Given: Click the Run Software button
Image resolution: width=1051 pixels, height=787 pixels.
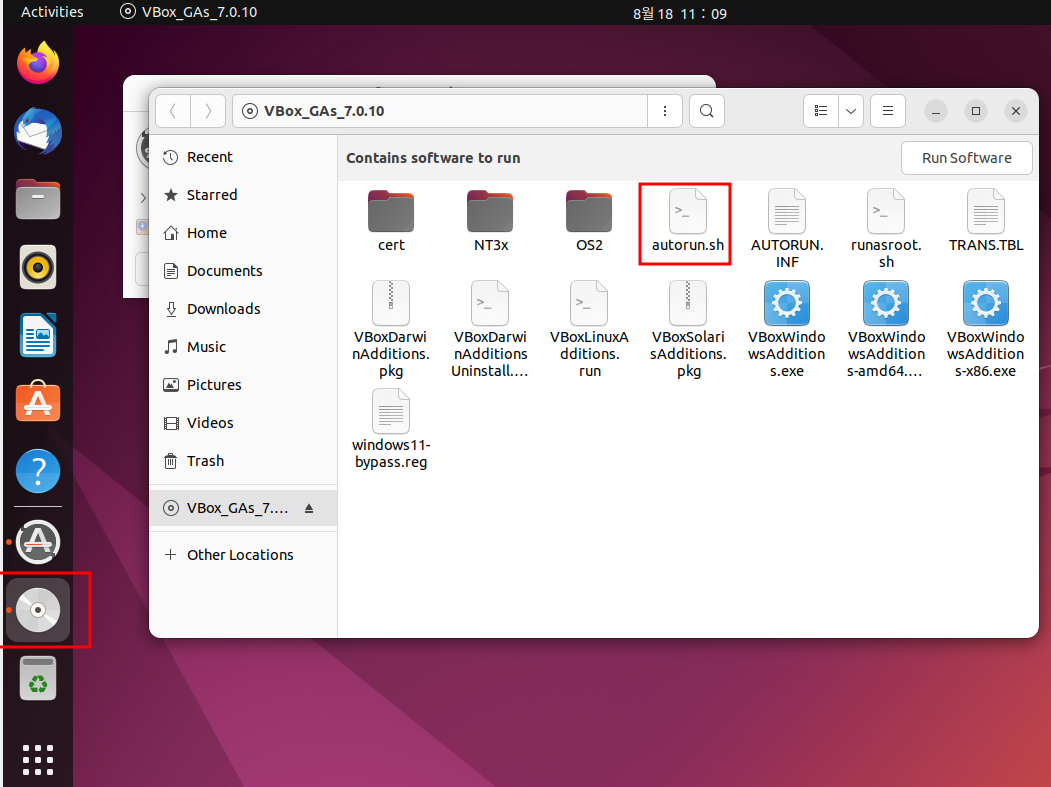Looking at the screenshot, I should click(967, 158).
